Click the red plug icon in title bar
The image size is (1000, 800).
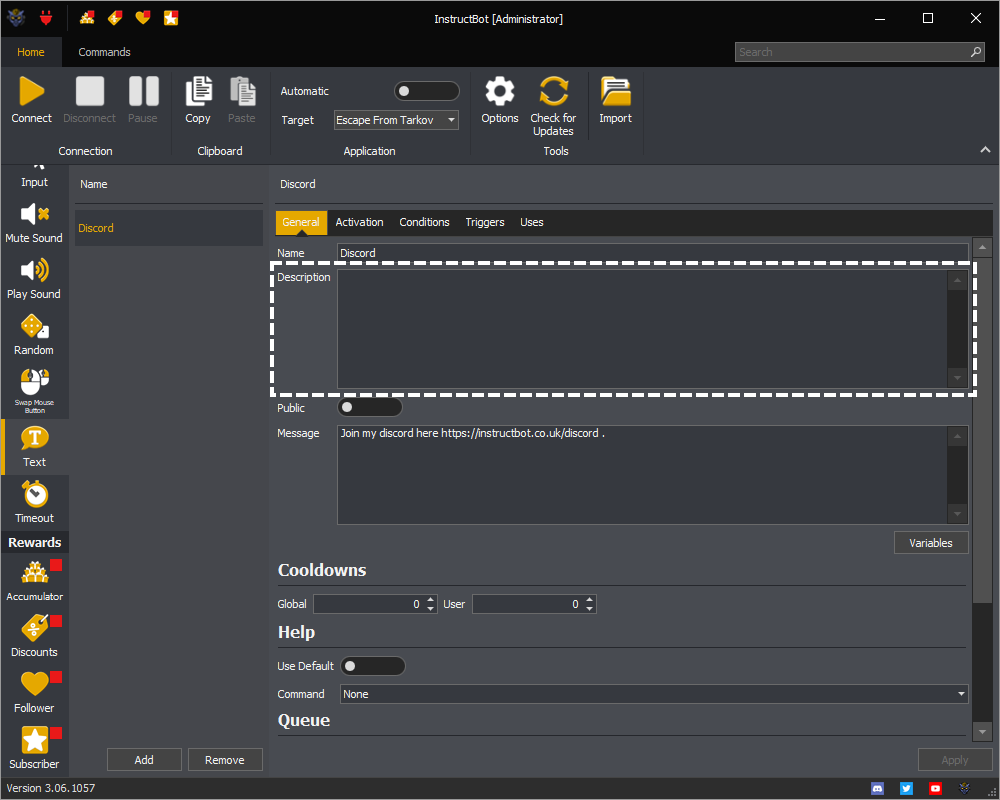tap(46, 18)
